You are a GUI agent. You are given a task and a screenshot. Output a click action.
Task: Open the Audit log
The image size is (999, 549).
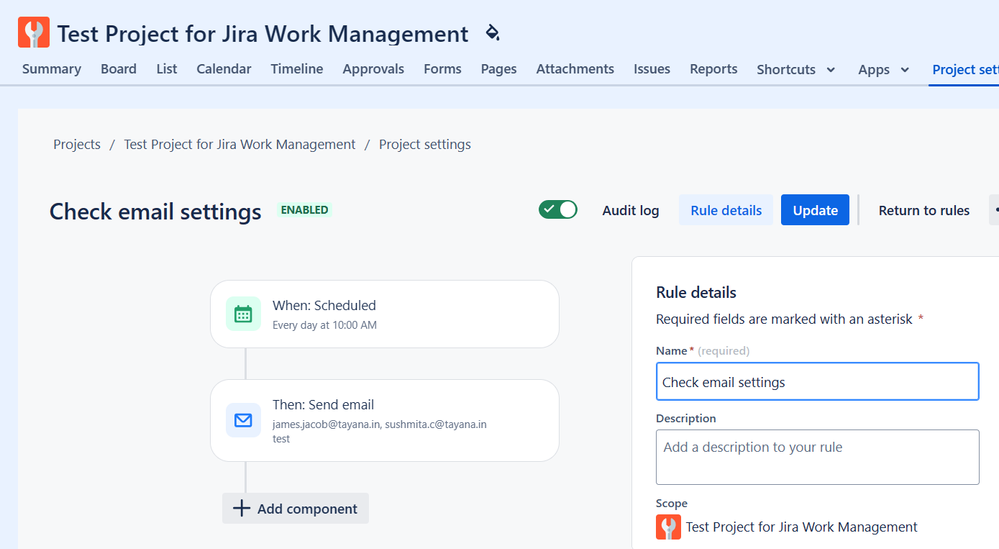click(631, 210)
